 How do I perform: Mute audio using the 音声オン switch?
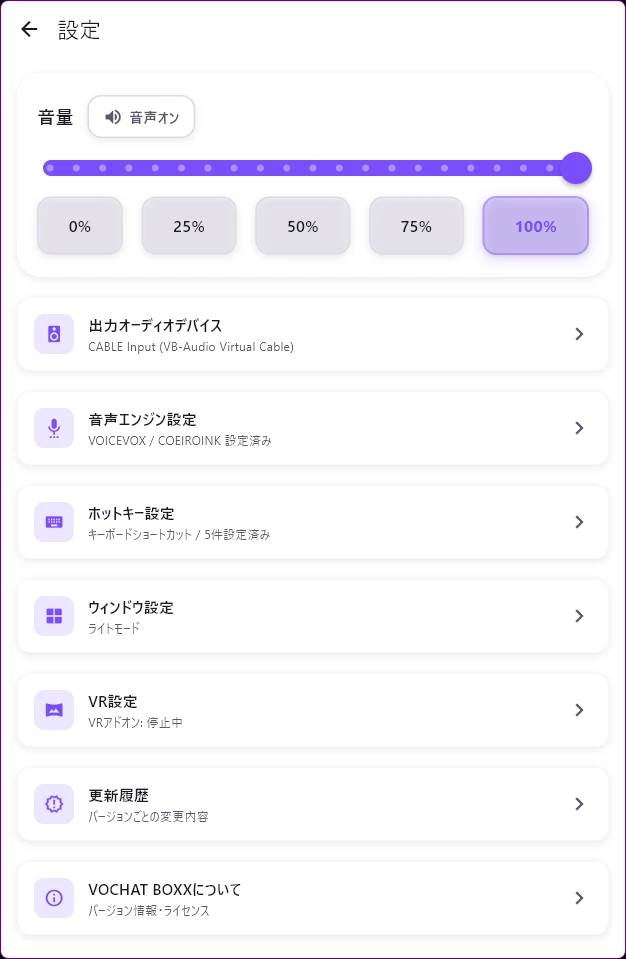(x=141, y=117)
